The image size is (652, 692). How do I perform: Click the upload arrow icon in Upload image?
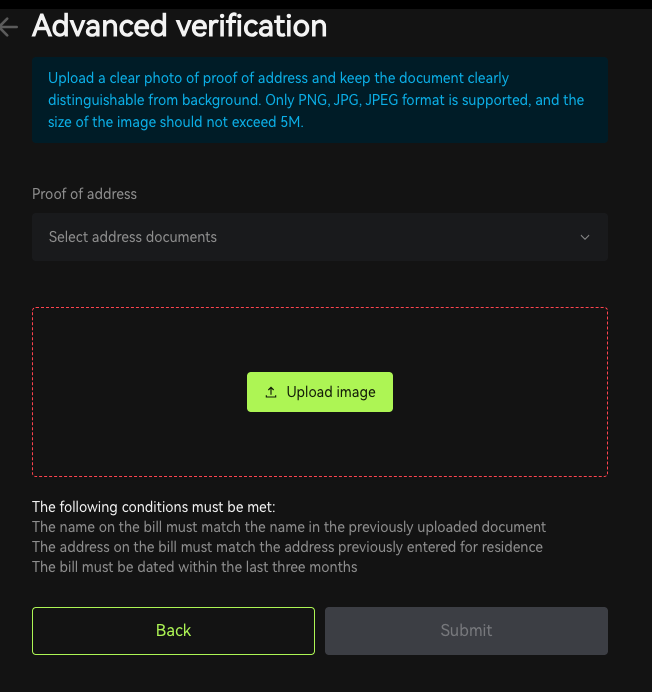271,392
